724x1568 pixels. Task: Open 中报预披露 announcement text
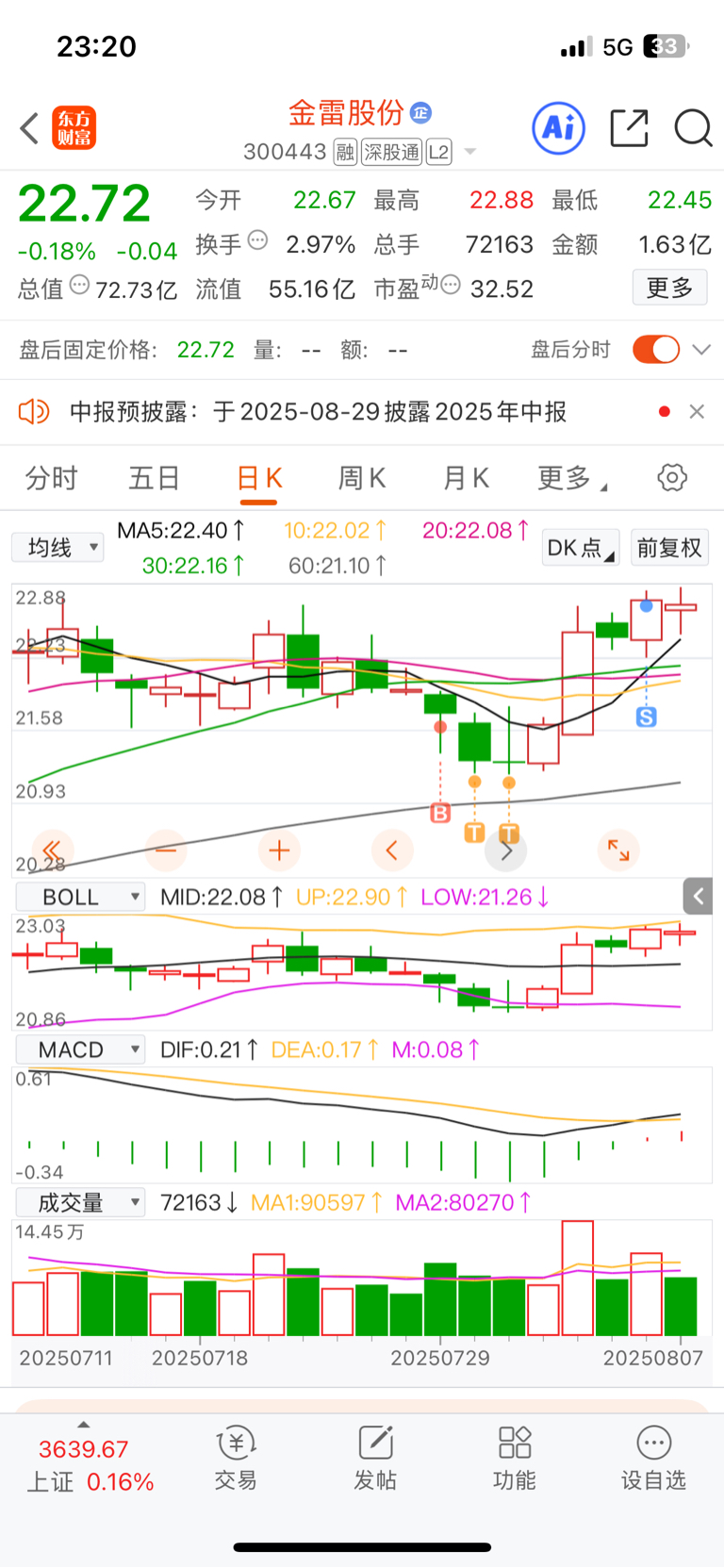(319, 412)
